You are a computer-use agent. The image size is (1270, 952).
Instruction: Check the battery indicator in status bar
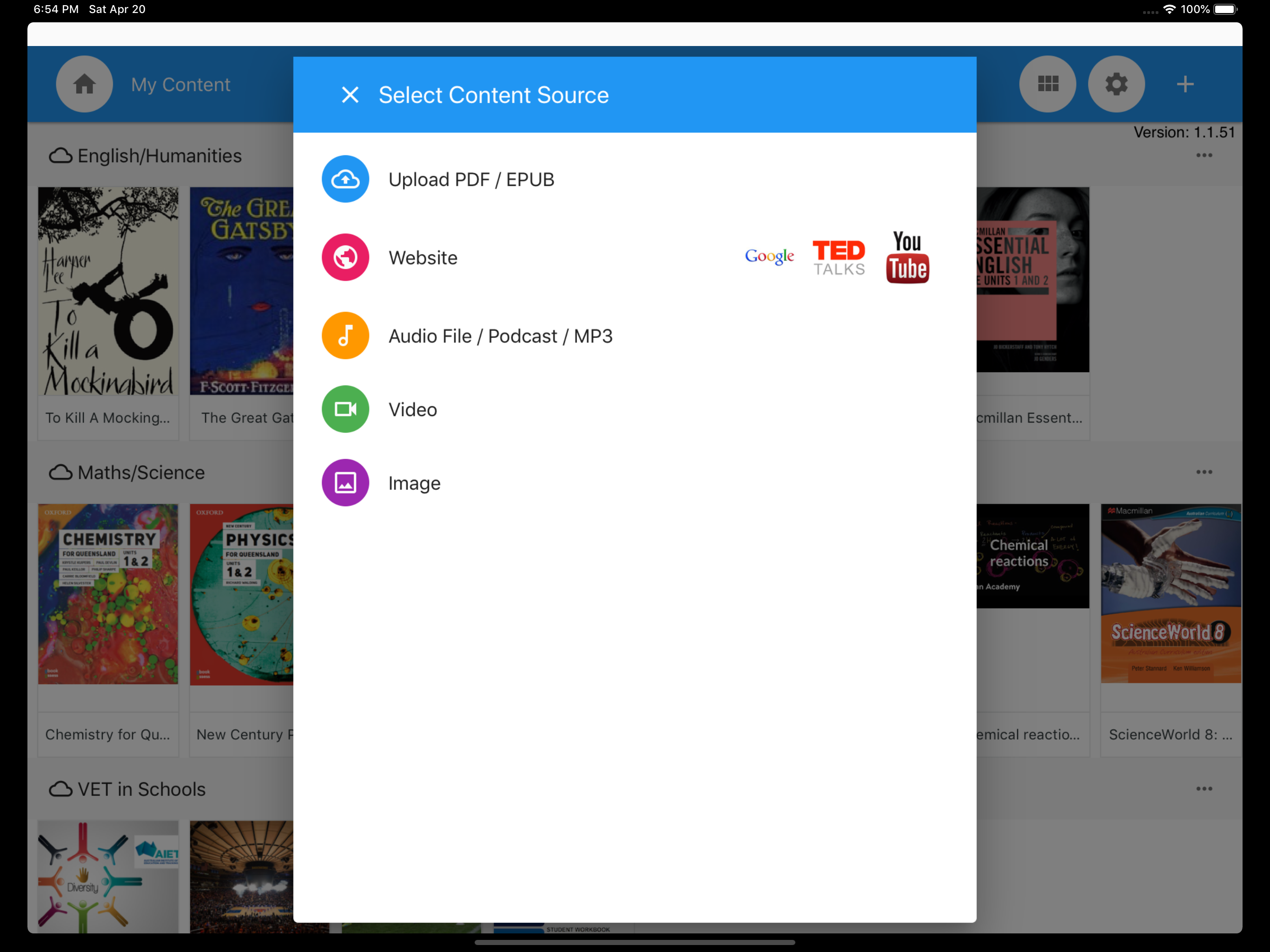click(x=1225, y=9)
